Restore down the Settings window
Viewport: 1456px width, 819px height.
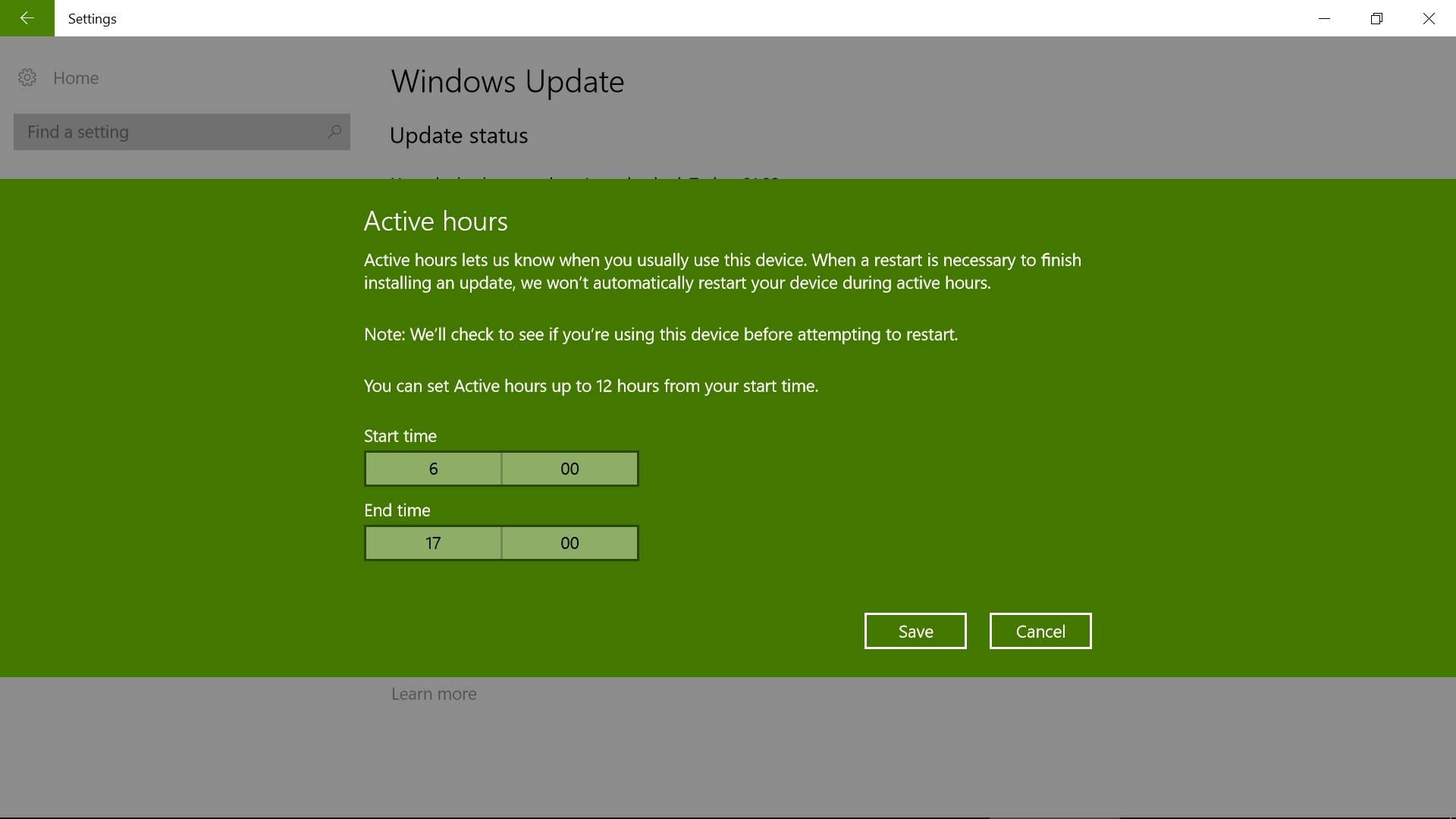click(x=1376, y=18)
